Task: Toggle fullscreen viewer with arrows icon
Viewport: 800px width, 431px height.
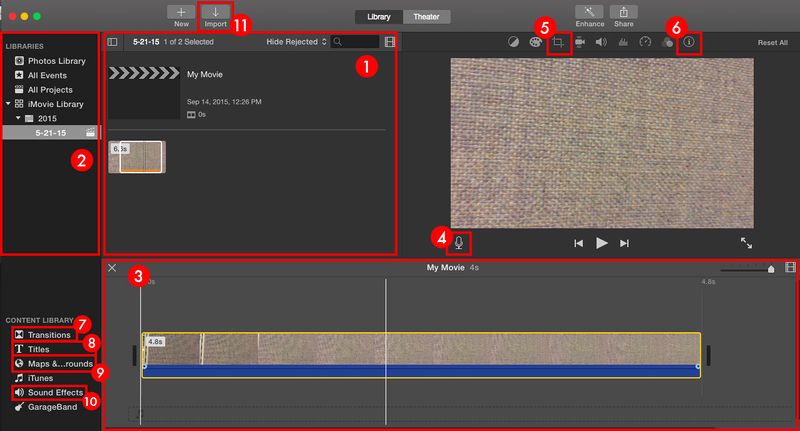Action: pyautogui.click(x=747, y=242)
